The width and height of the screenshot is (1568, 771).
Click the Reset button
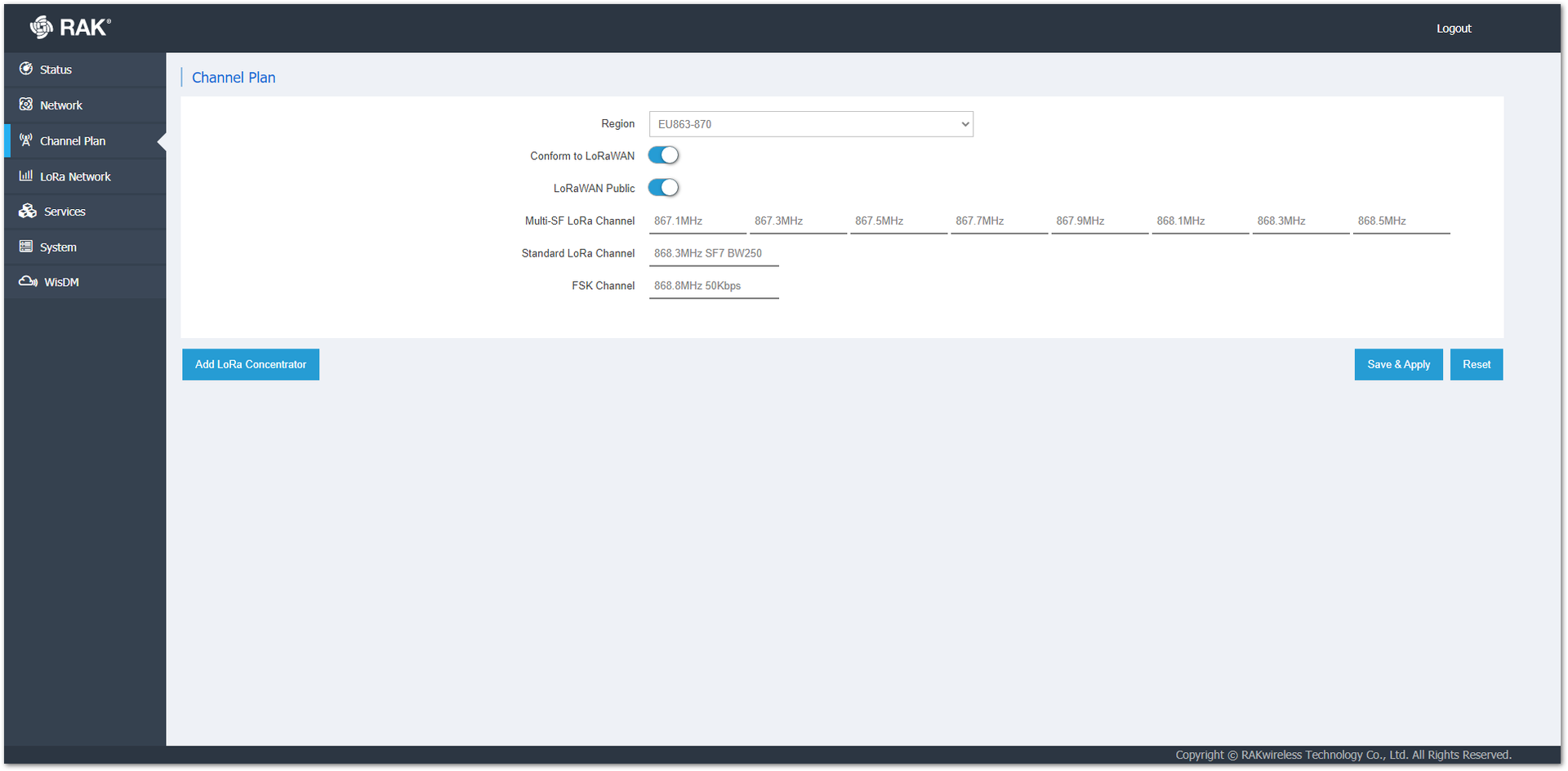[1477, 364]
